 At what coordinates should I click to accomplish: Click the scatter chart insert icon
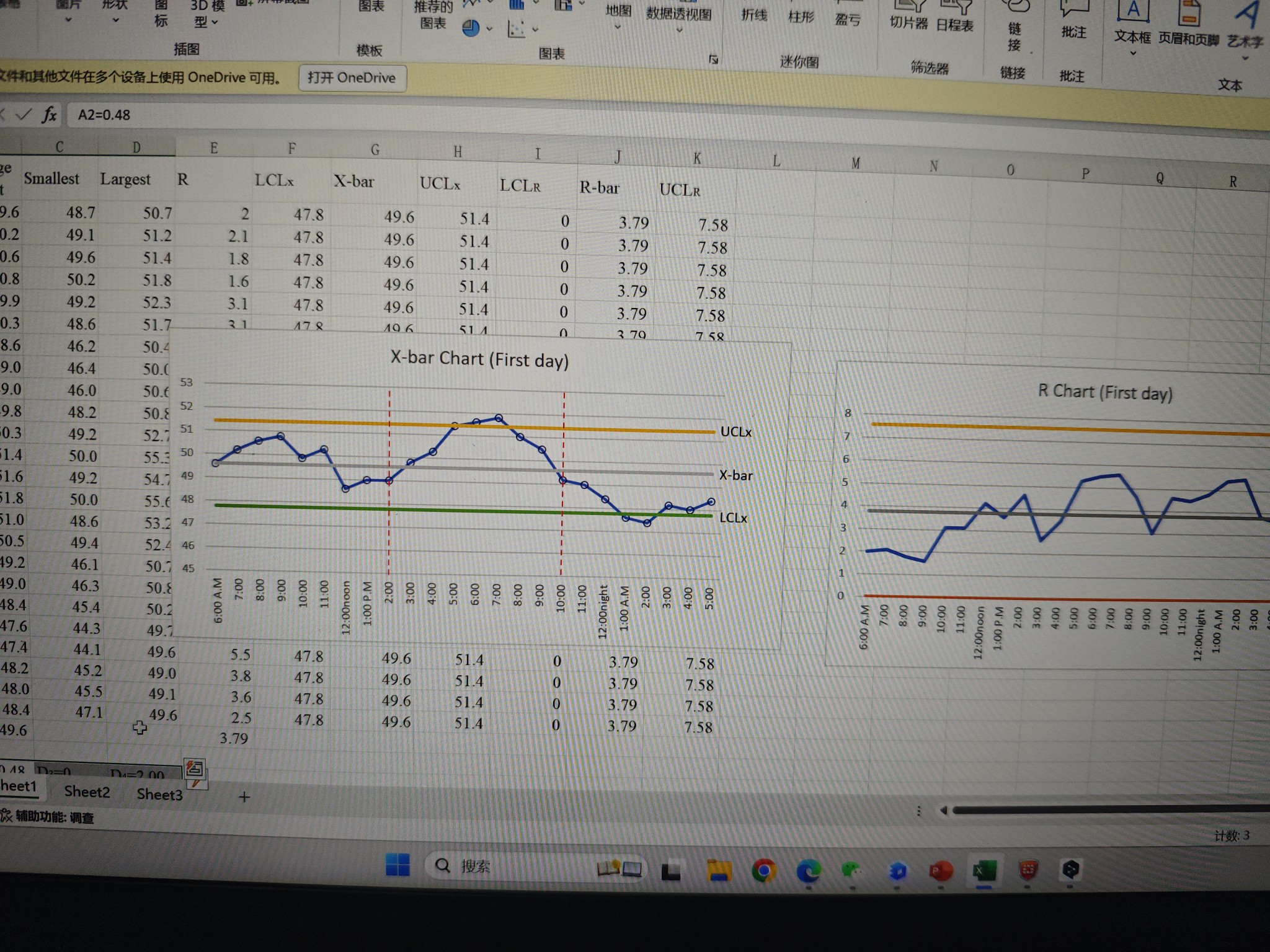coord(517,29)
